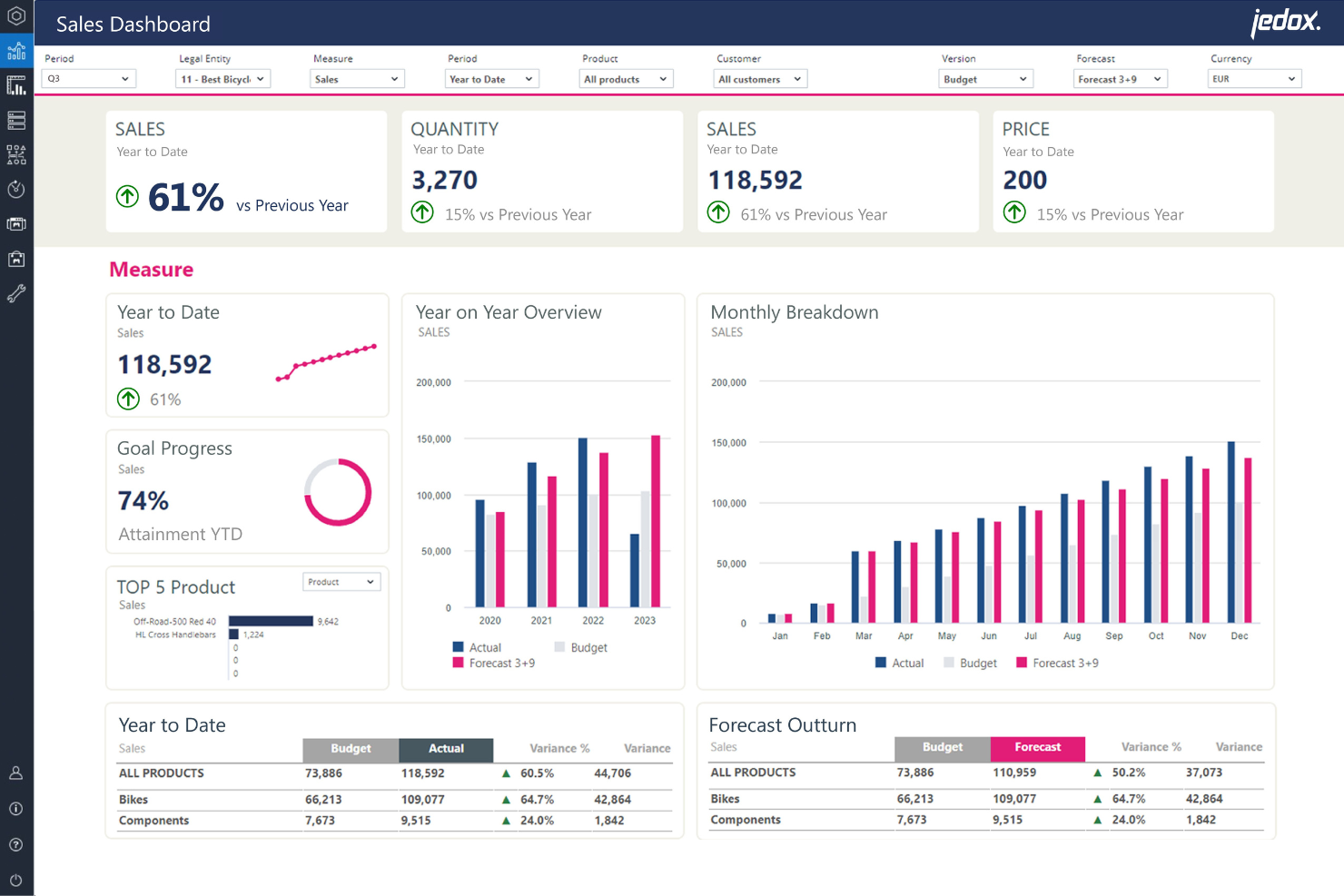Image resolution: width=1344 pixels, height=896 pixels.
Task: Click the info circle icon in sidebar
Action: (16, 809)
